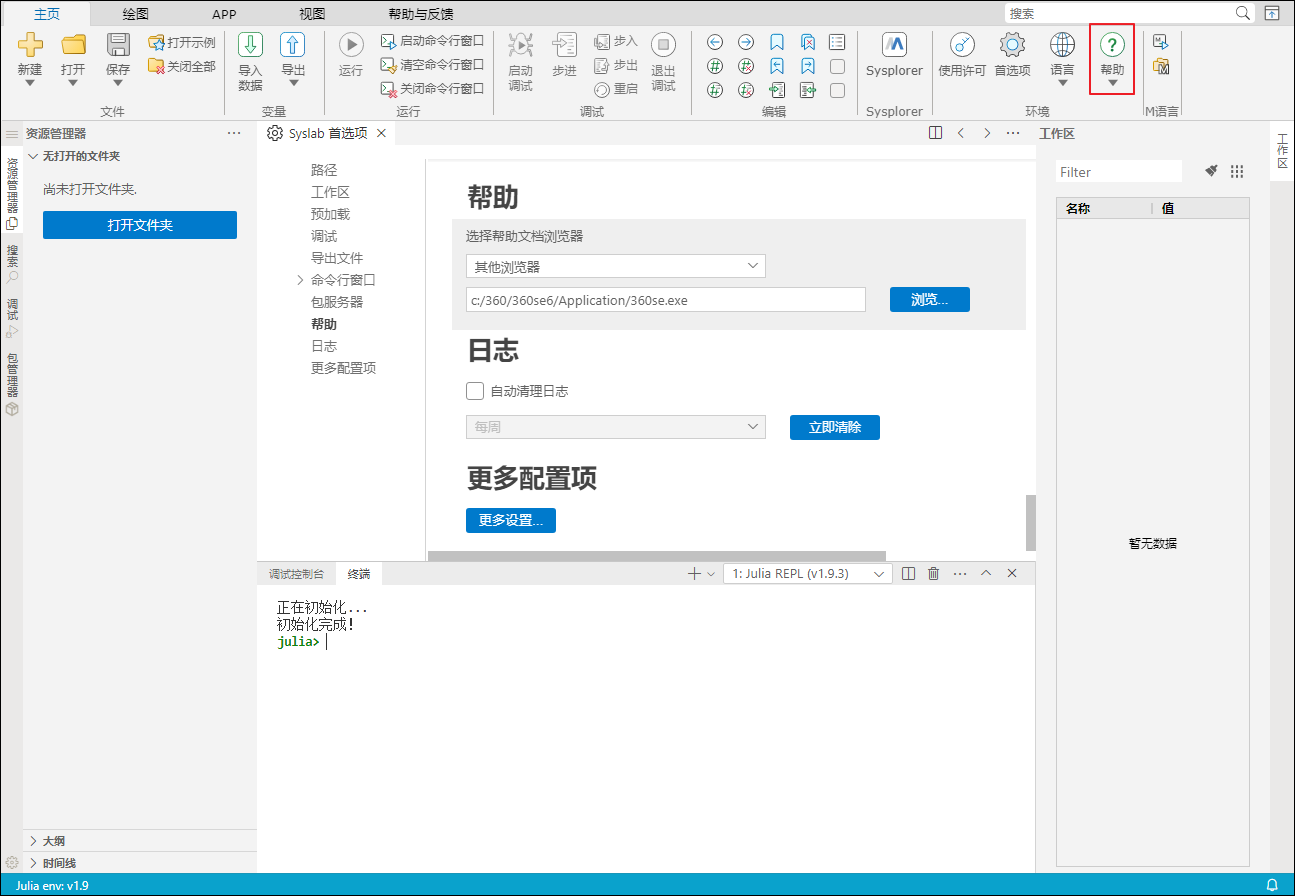Viewport: 1295px width, 896px height.
Task: Click the broom icon in the workspace panel
Action: pos(1212,171)
